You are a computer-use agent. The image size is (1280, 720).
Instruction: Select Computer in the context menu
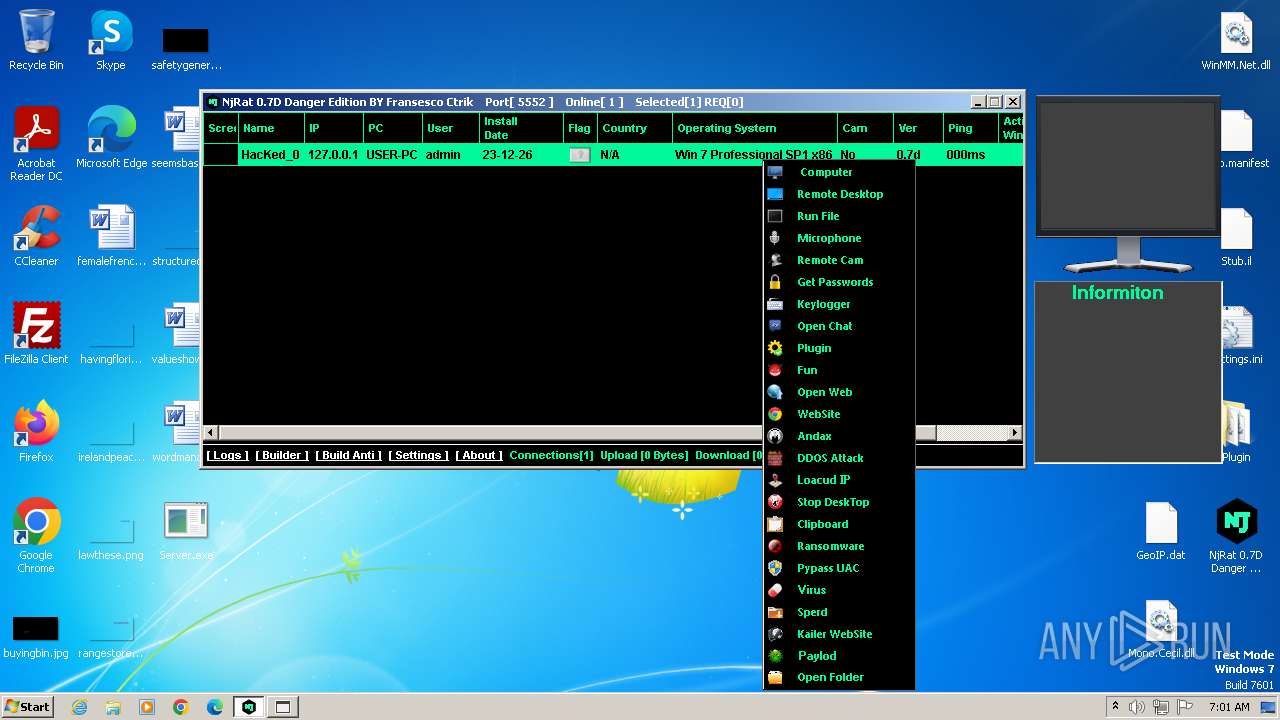point(839,172)
